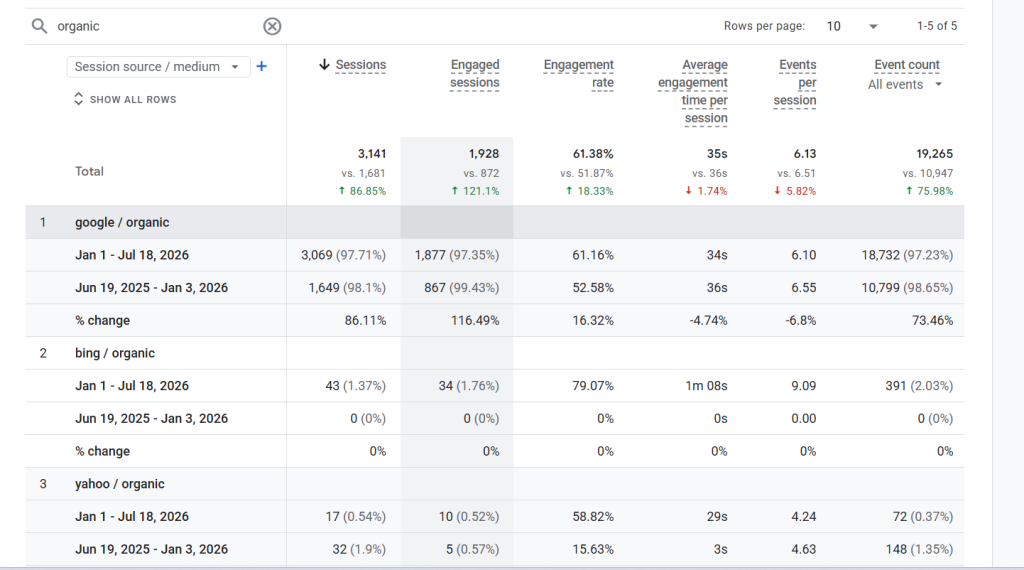This screenshot has width=1024, height=570.
Task: Click bing engagement rate 79.07%
Action: pyautogui.click(x=593, y=386)
